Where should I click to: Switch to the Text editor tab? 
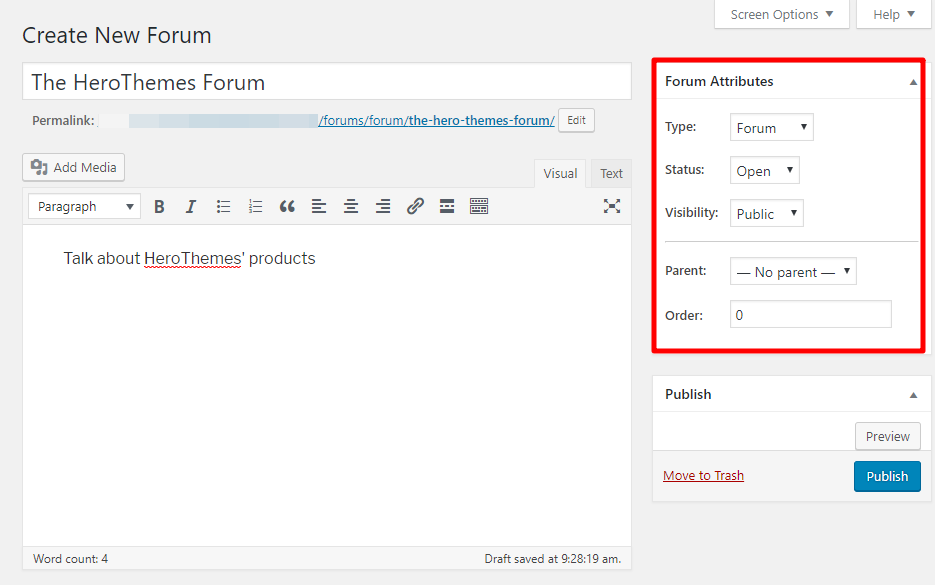pos(611,174)
